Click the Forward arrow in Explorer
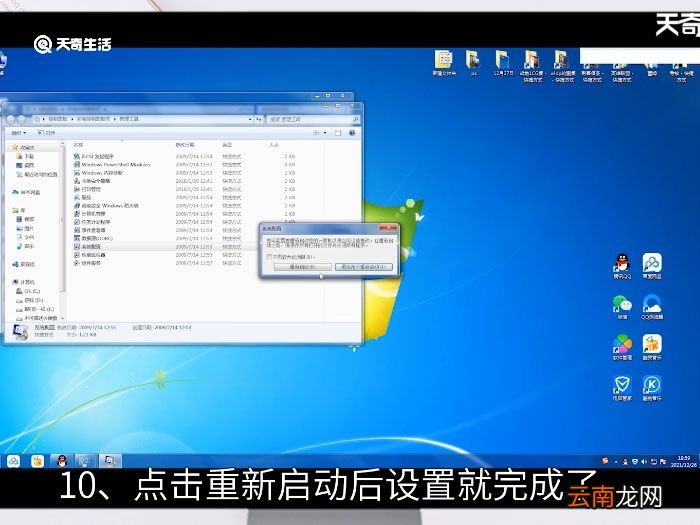Screen dimensions: 700x525 click(x=21, y=120)
